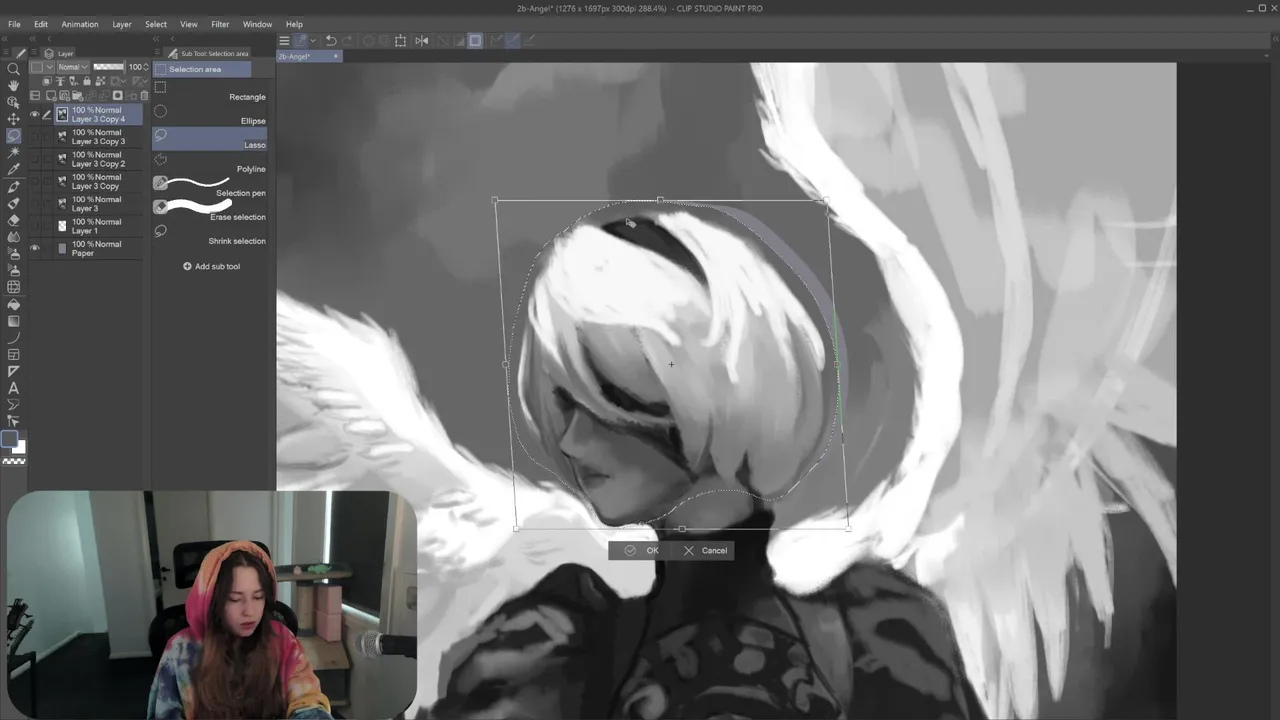Click OK to confirm the transform

(641, 550)
